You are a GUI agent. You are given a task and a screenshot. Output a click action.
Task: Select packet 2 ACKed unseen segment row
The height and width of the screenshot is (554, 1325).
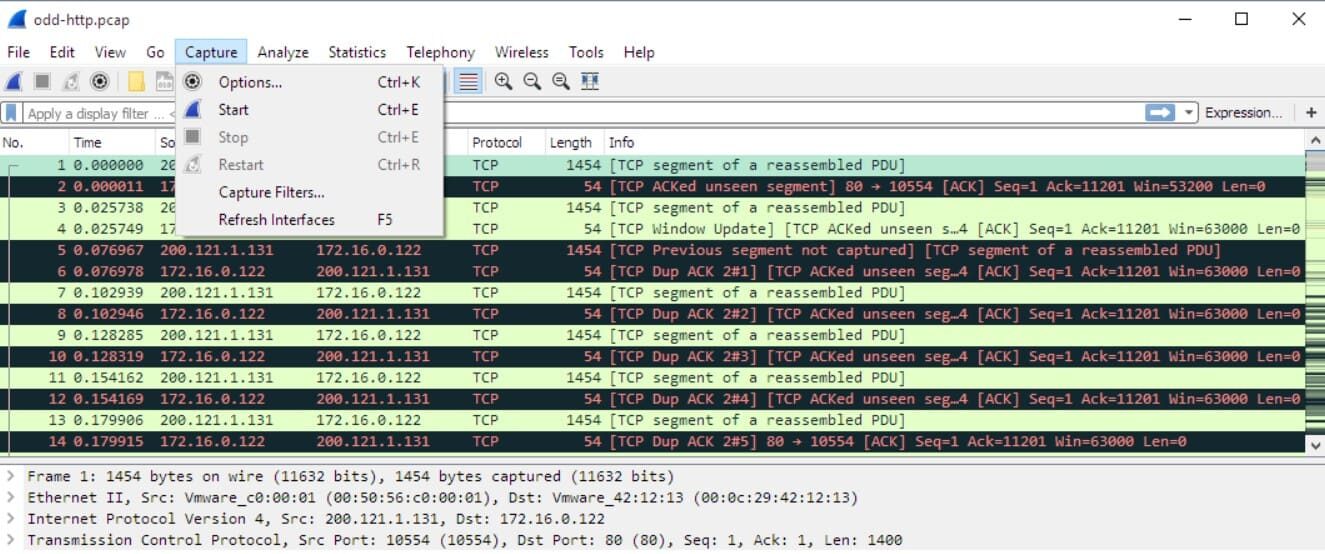point(653,186)
